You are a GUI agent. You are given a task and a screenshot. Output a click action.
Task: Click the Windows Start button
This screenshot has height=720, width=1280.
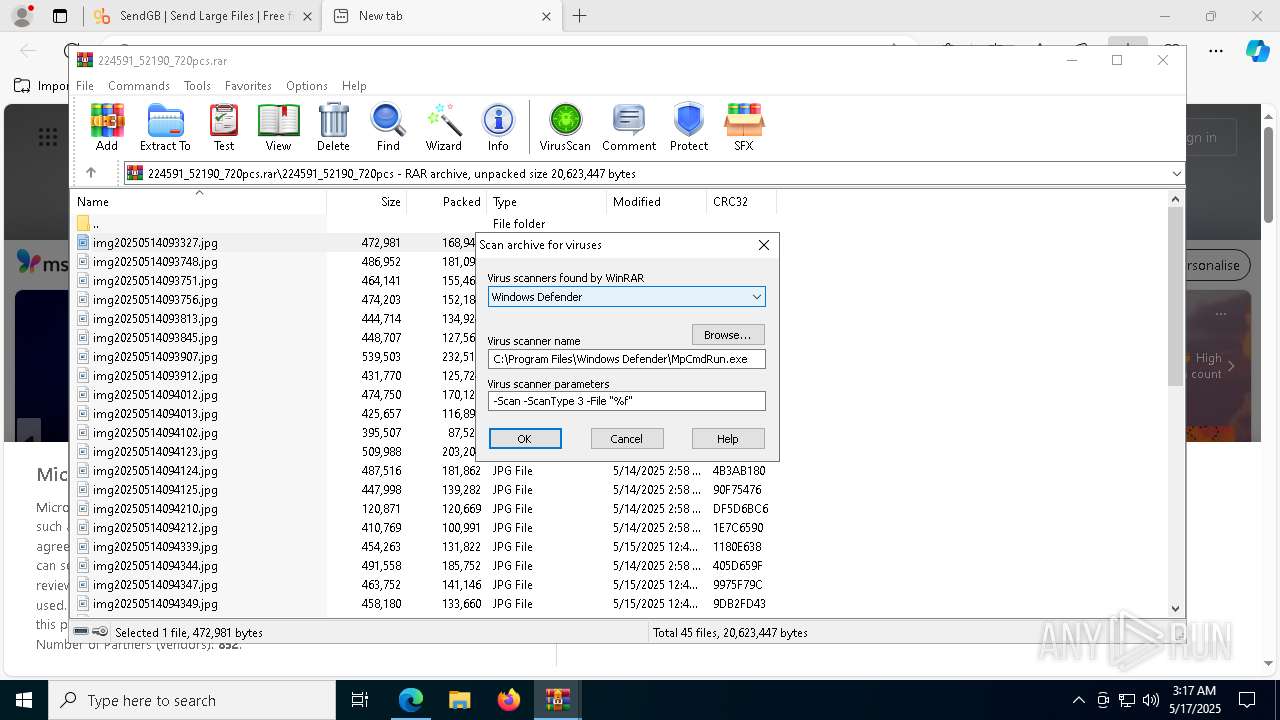point(24,700)
